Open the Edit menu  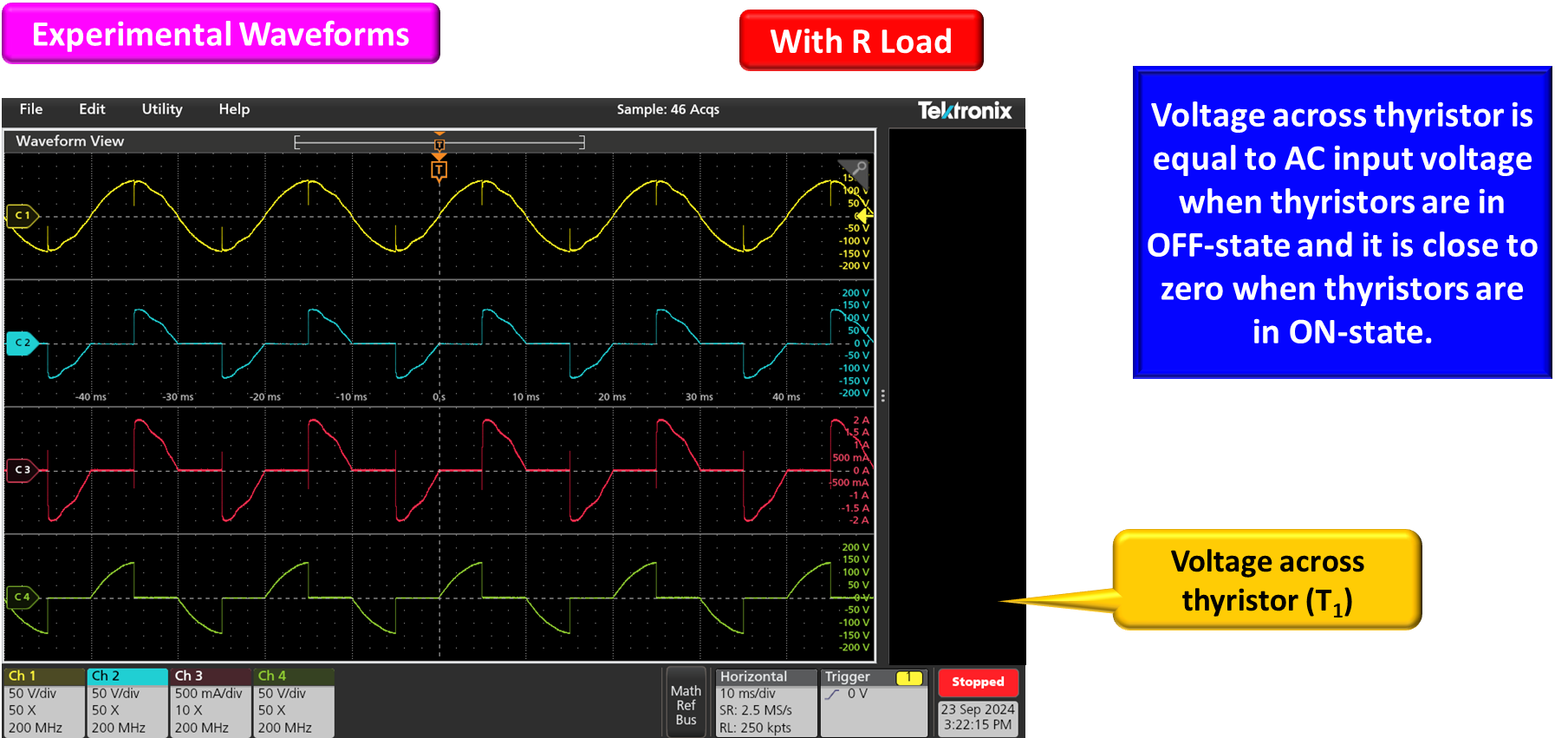point(92,109)
